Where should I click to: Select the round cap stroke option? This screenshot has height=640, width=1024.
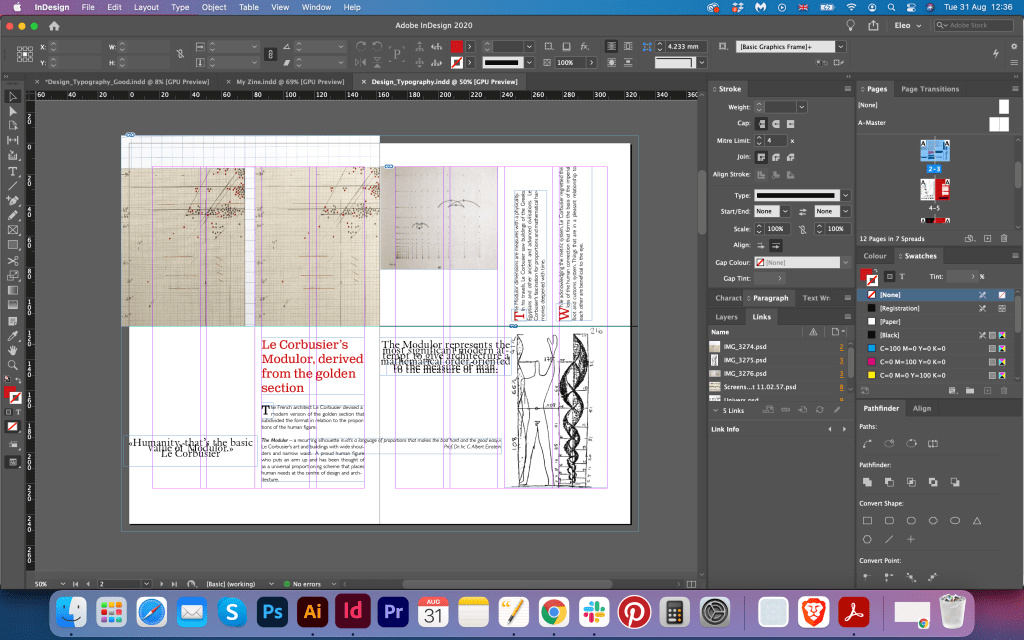(776, 123)
